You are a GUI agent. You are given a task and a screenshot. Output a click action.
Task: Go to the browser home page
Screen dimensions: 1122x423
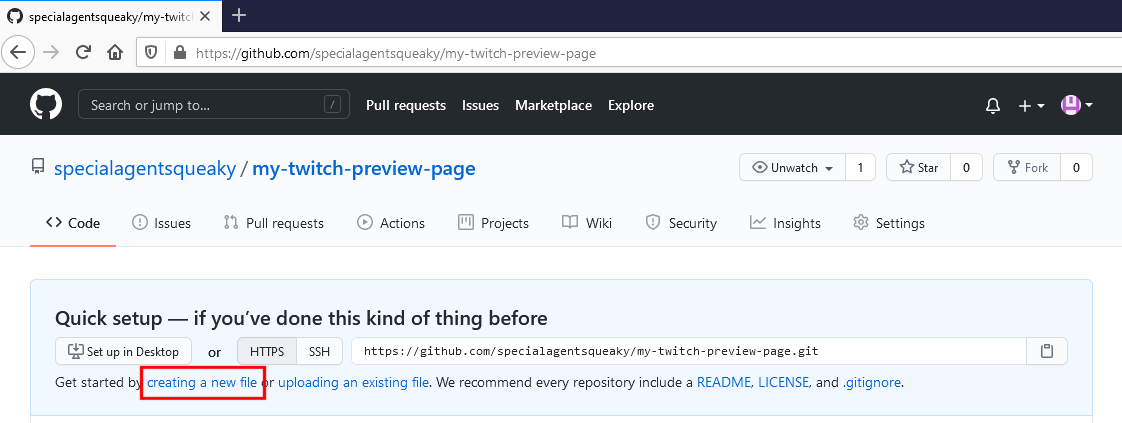pyautogui.click(x=116, y=52)
